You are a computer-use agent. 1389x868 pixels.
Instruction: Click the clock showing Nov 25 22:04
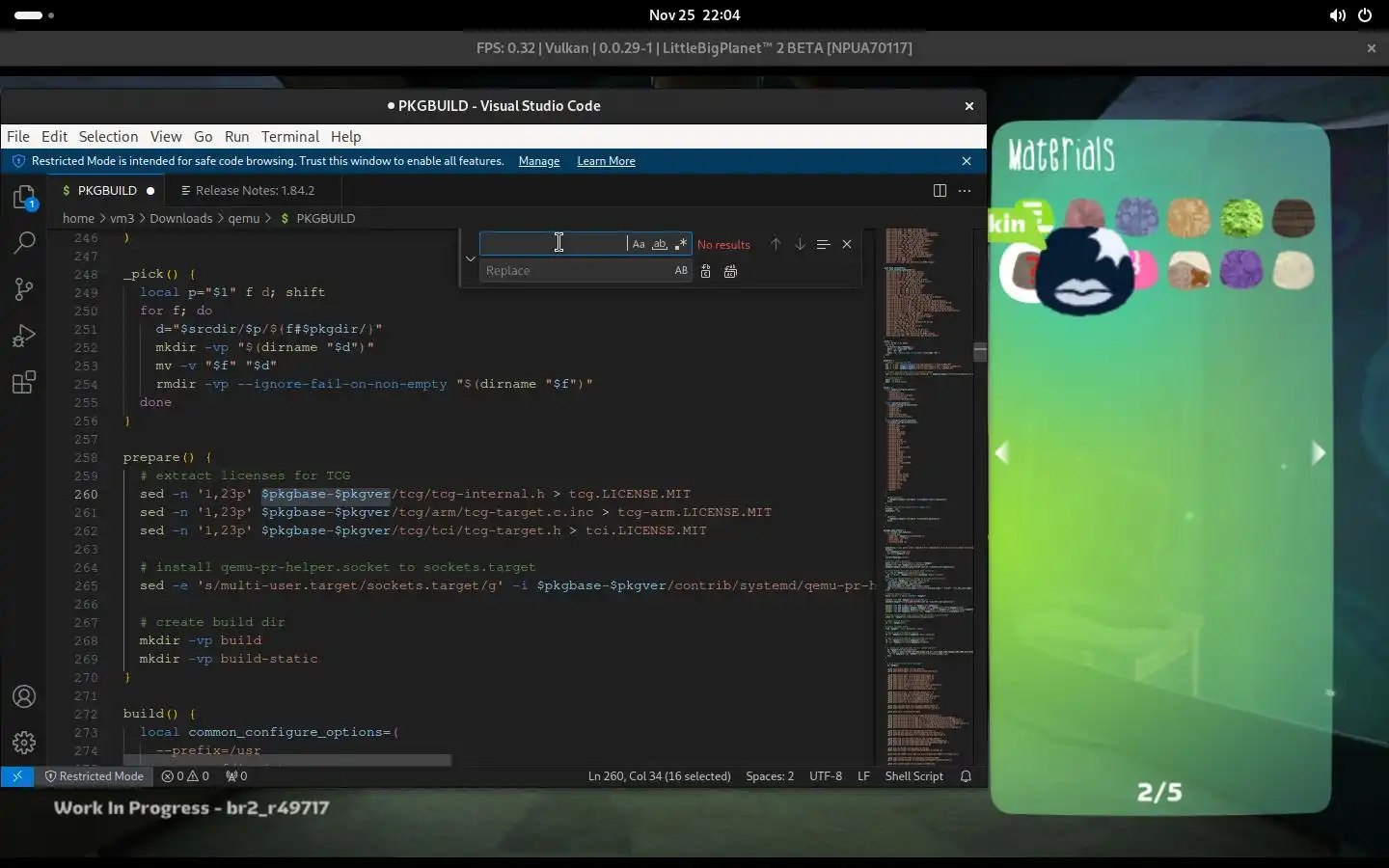click(x=694, y=15)
